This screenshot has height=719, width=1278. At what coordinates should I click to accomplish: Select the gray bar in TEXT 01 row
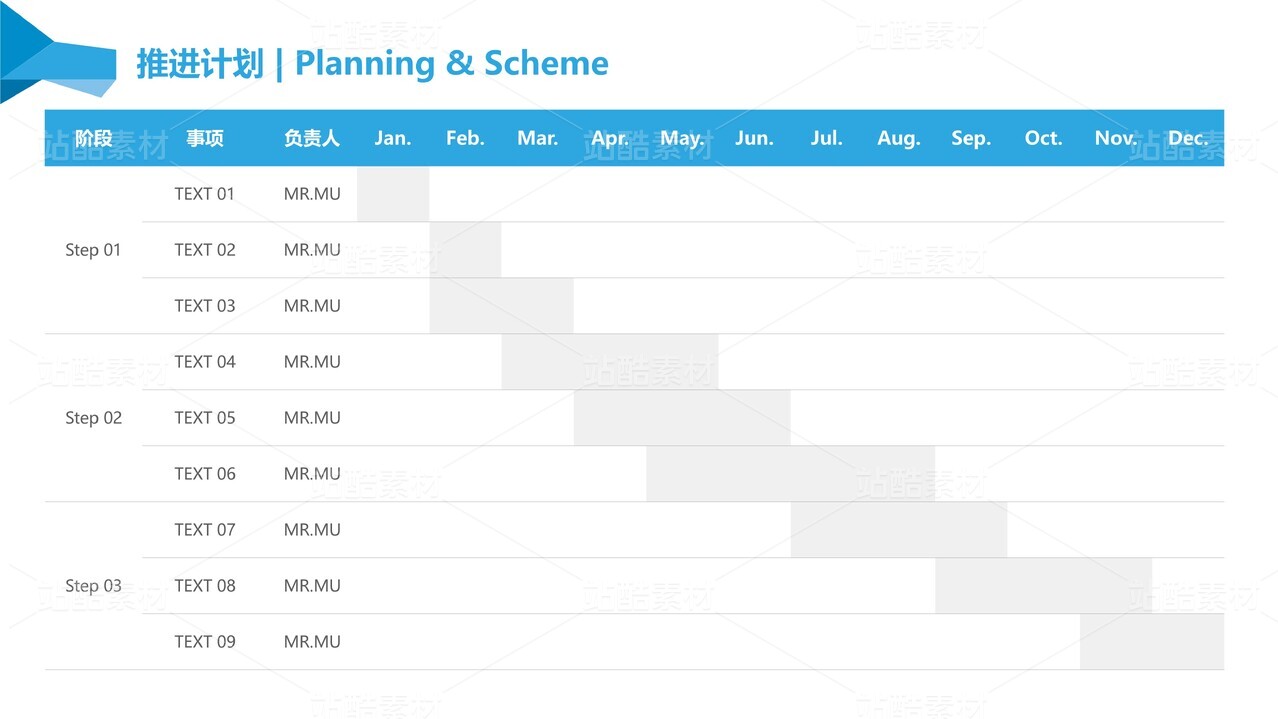click(393, 194)
